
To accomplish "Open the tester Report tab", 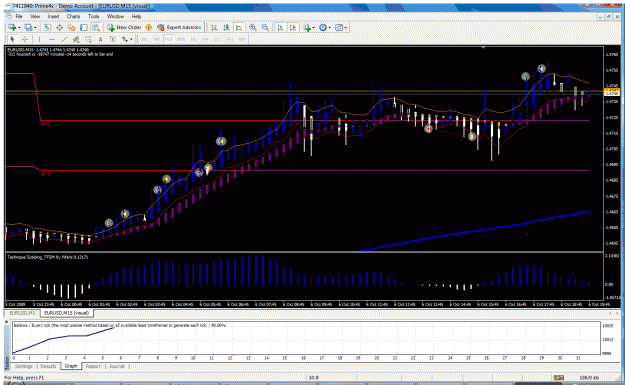I will pyautogui.click(x=93, y=366).
